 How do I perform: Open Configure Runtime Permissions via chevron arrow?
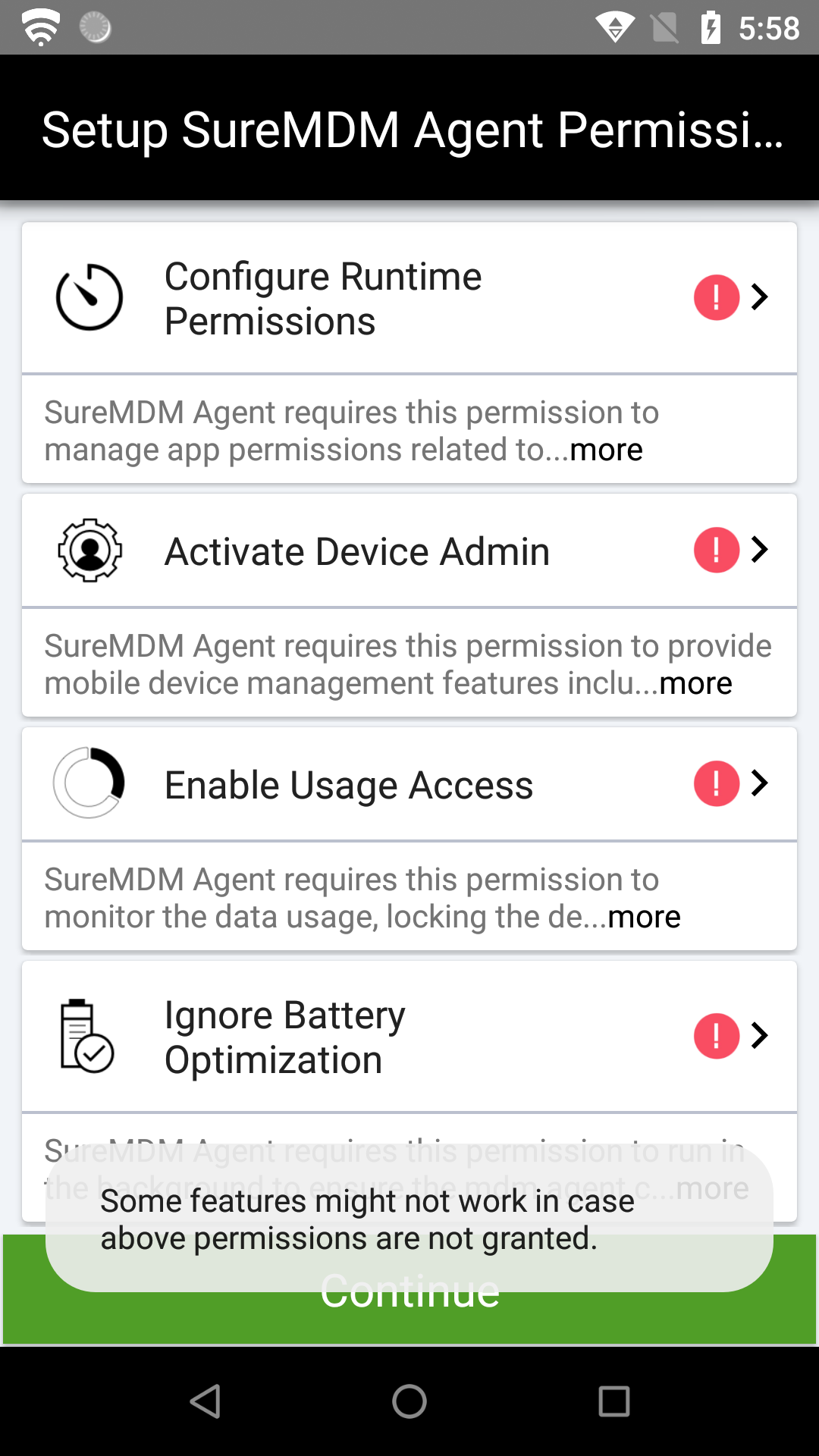tap(760, 297)
